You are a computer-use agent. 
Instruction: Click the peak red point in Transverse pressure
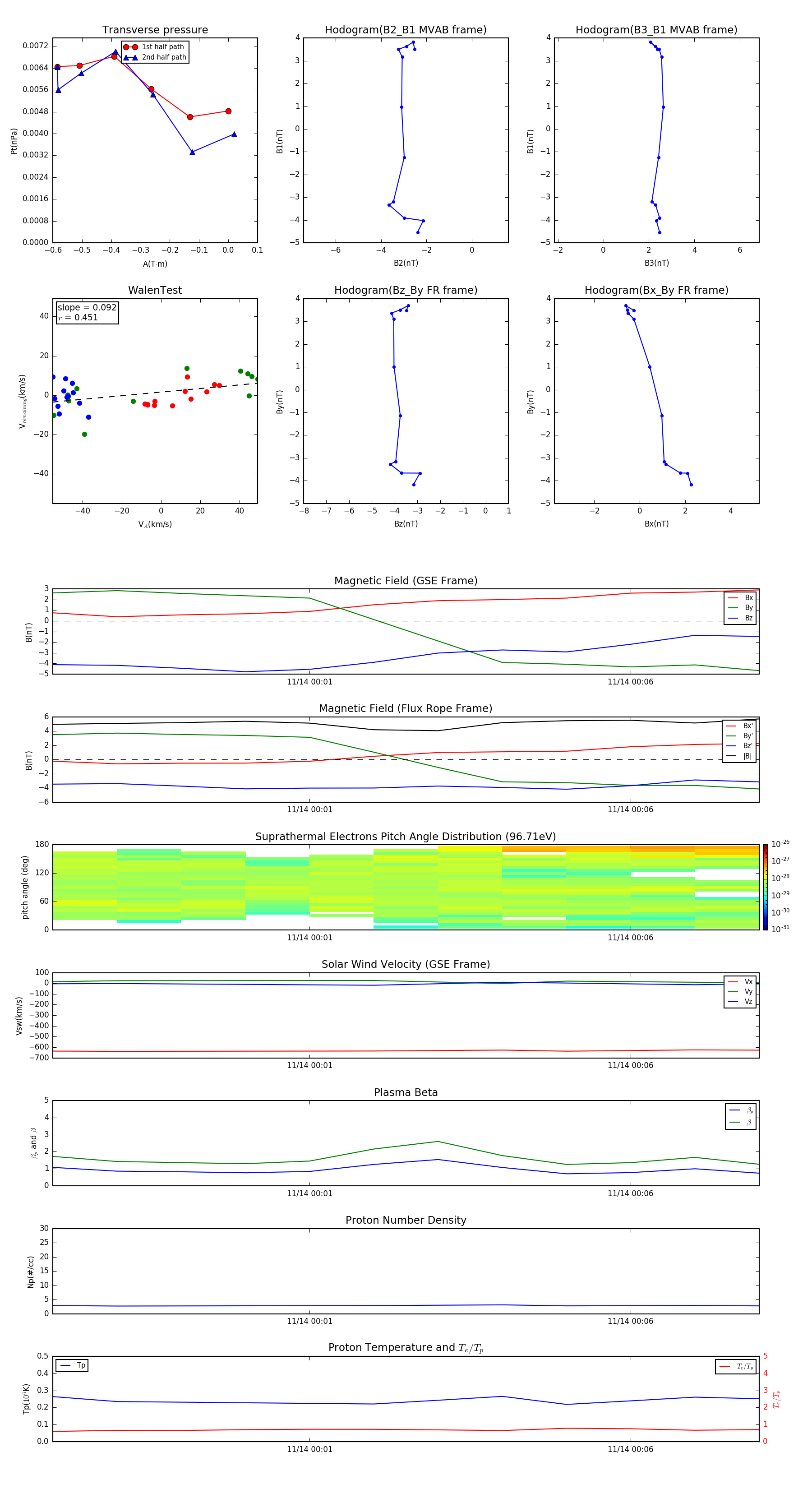114,57
